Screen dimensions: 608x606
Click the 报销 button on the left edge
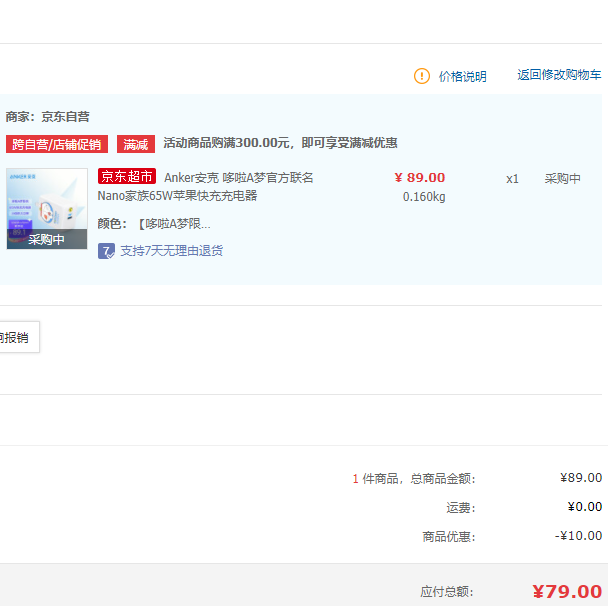(x=19, y=337)
